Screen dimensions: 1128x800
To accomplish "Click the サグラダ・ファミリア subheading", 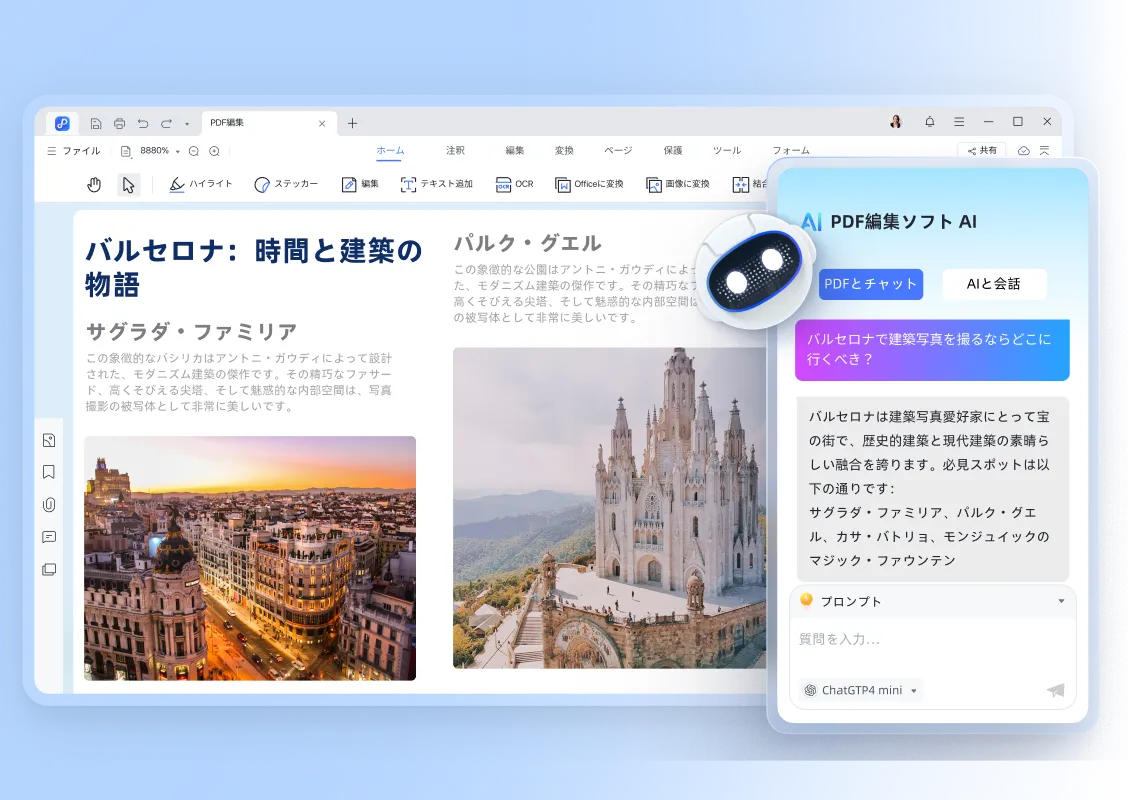I will 191,332.
